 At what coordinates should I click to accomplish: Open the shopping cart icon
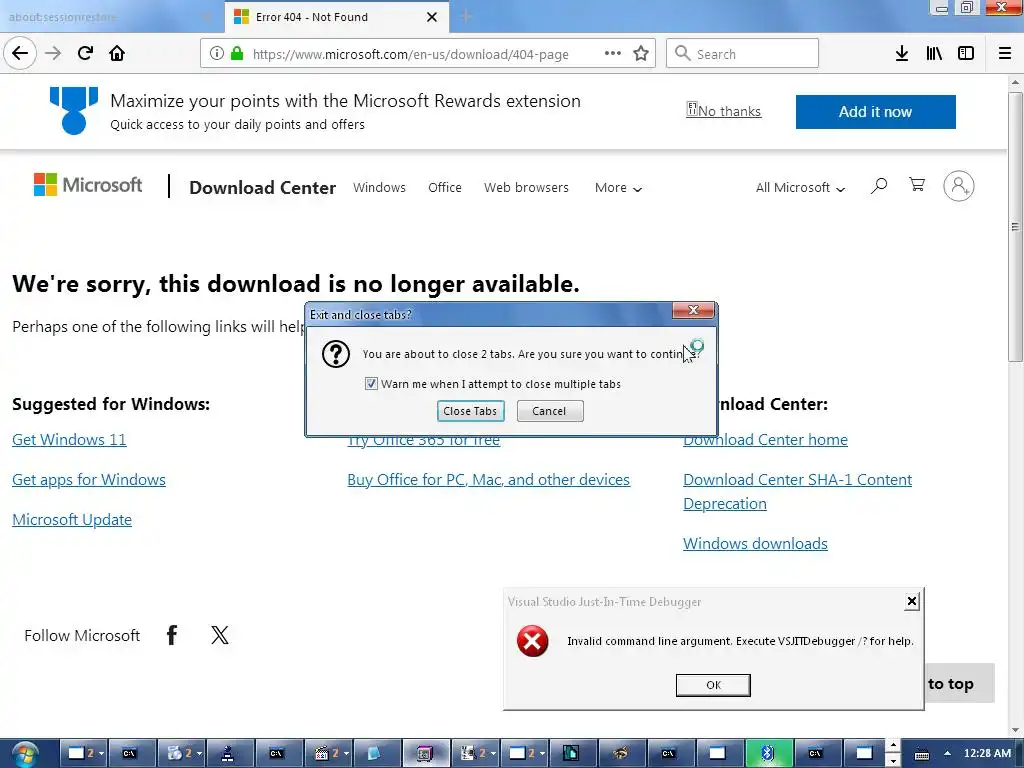[x=917, y=185]
